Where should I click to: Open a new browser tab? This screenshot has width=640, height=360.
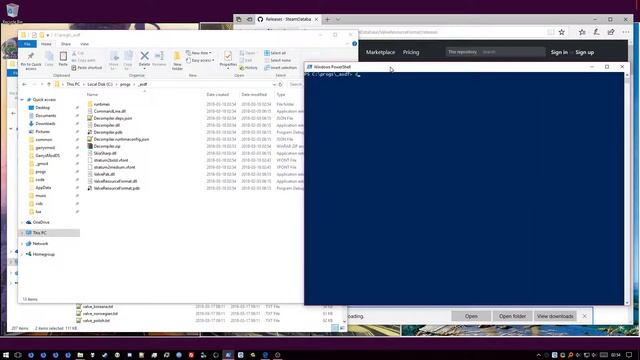327,19
